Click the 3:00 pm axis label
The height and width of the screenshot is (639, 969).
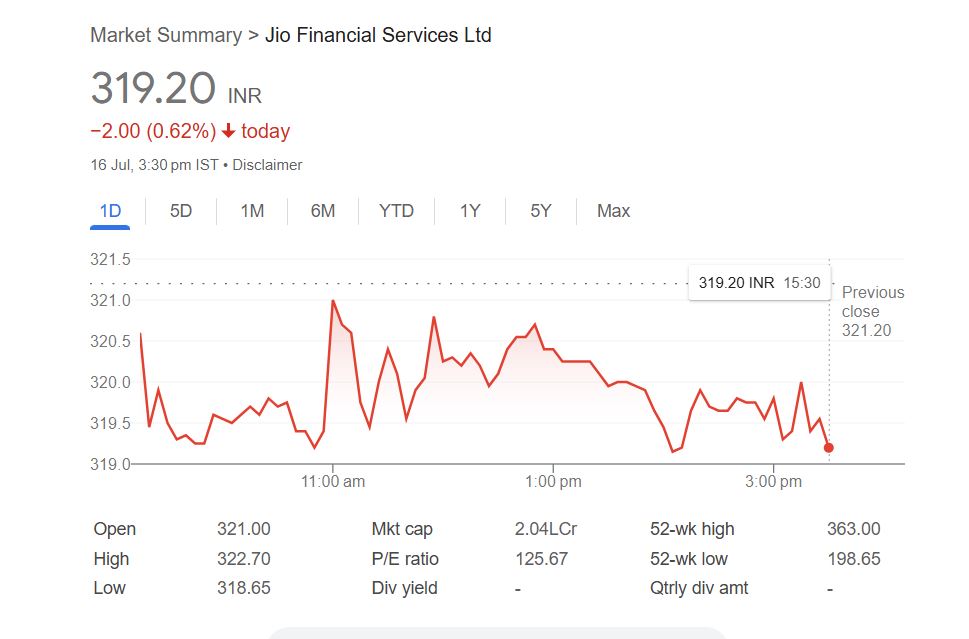tap(775, 482)
